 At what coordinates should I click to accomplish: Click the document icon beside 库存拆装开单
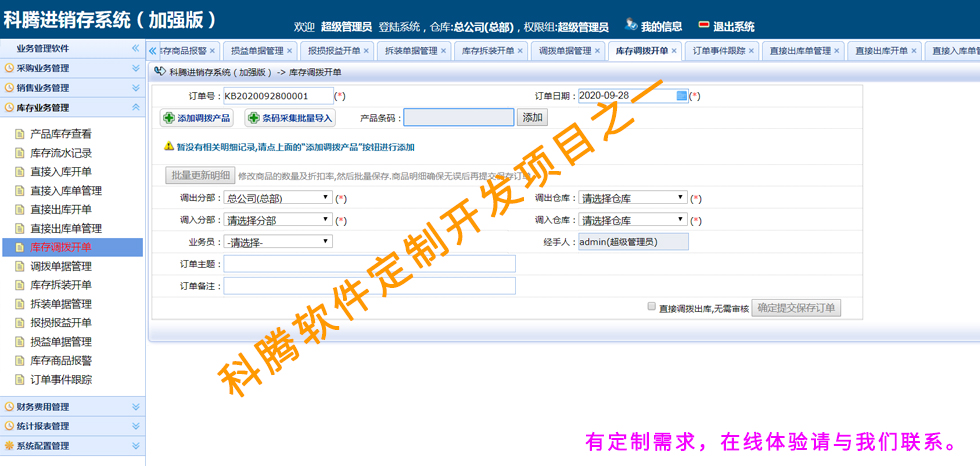pyautogui.click(x=19, y=285)
